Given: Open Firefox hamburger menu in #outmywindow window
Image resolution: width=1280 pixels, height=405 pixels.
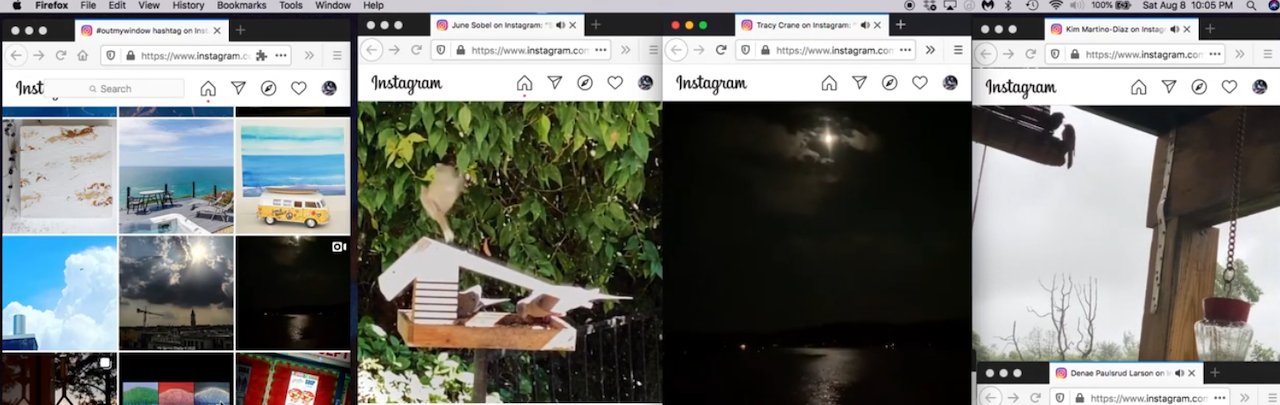Looking at the screenshot, I should point(336,56).
